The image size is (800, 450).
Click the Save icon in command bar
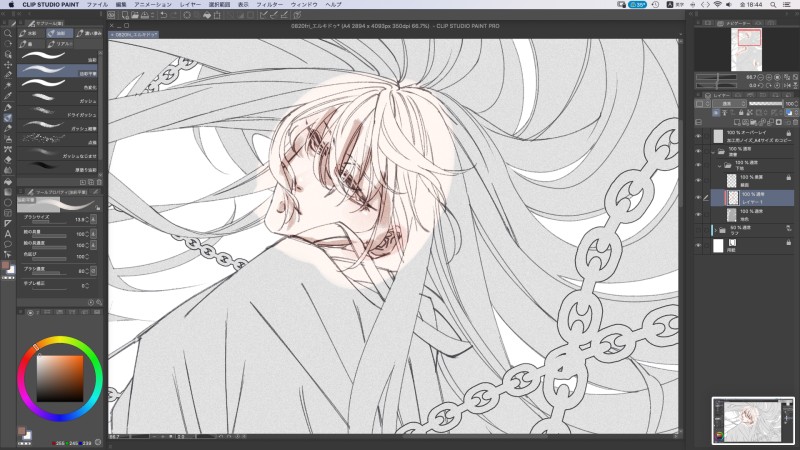click(143, 15)
